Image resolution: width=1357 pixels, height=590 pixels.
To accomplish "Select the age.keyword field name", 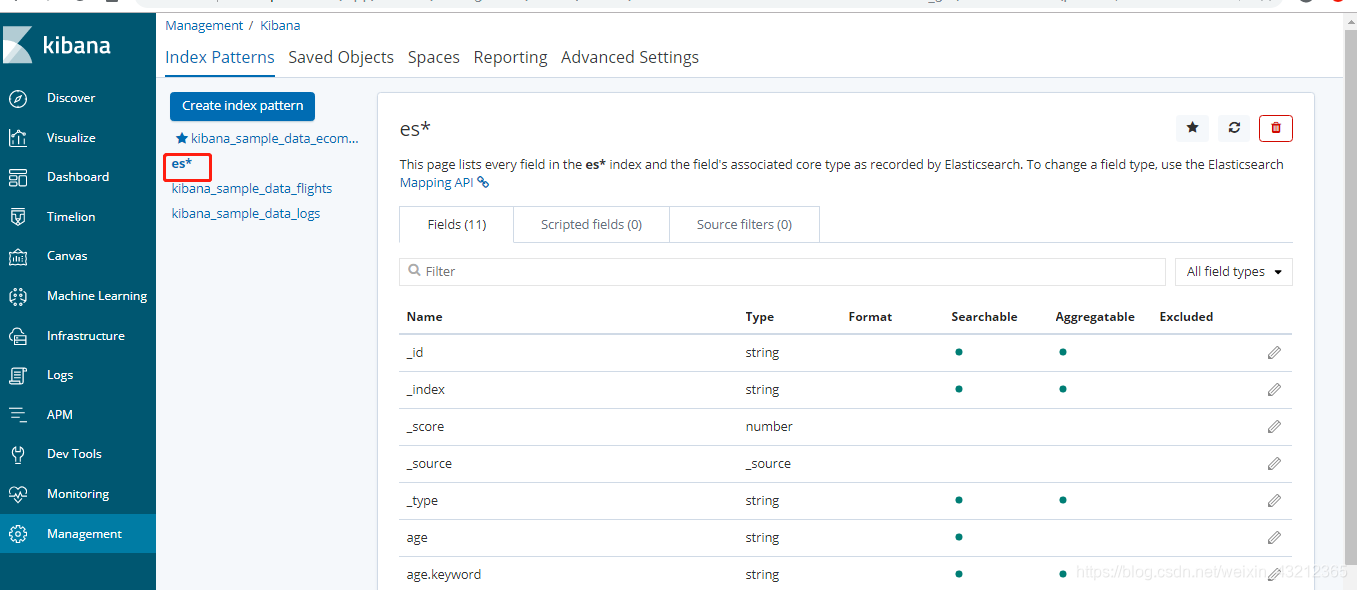I will (444, 575).
